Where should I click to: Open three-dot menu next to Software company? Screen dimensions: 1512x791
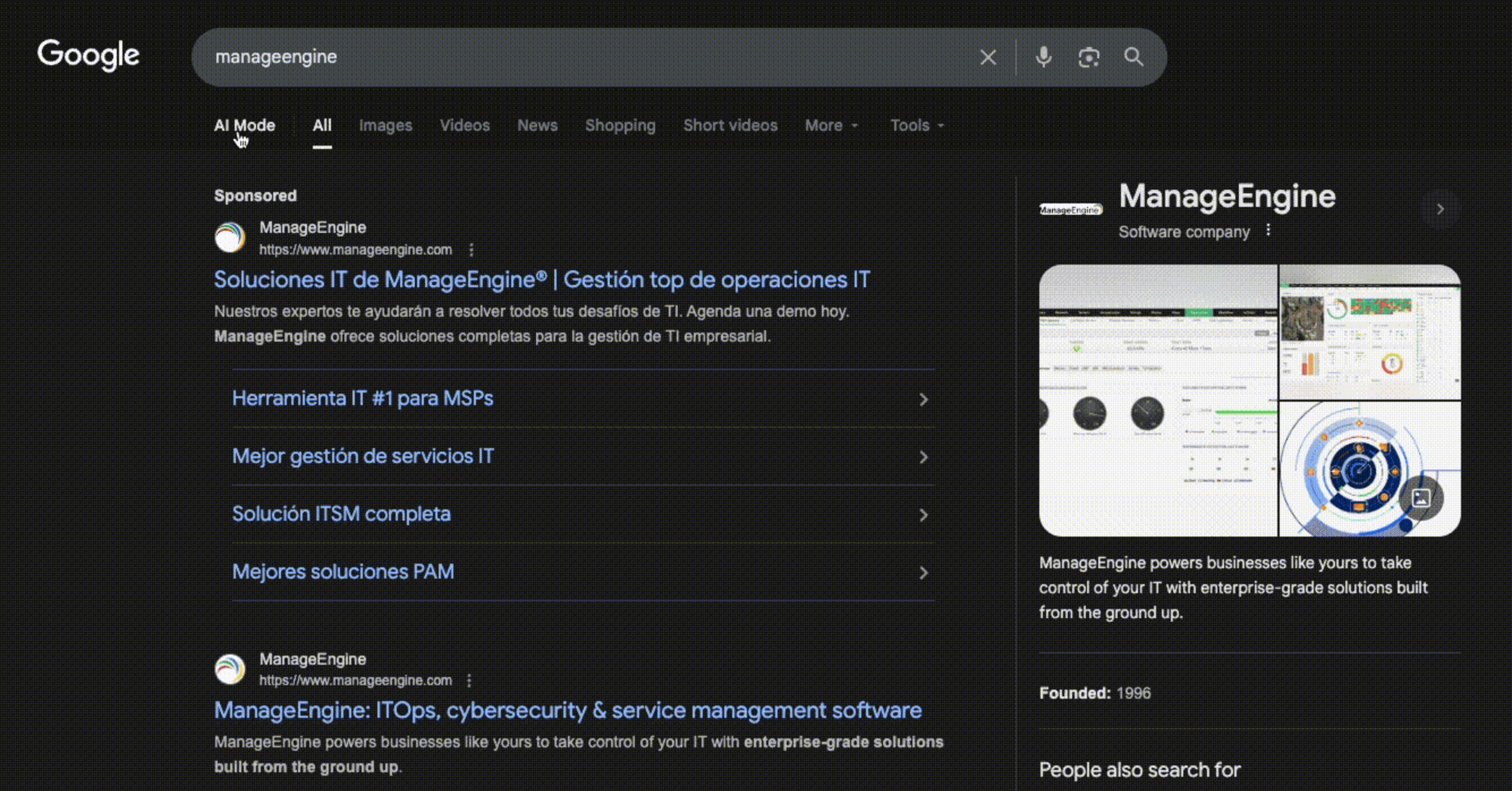[1268, 230]
